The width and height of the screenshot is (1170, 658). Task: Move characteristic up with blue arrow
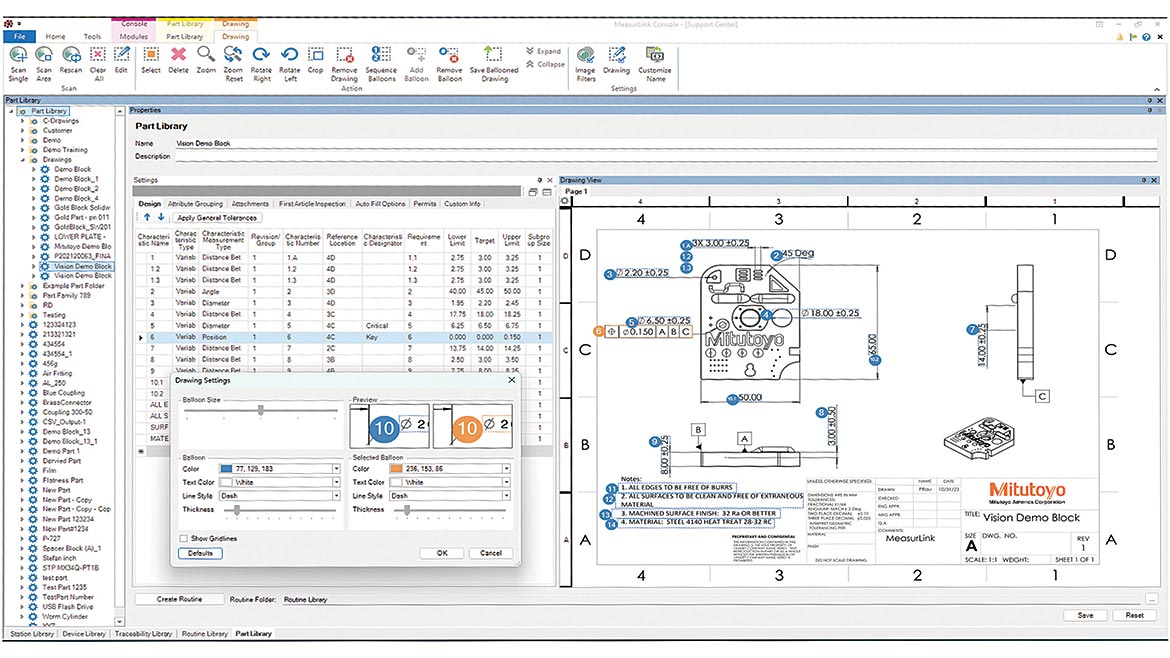[147, 217]
